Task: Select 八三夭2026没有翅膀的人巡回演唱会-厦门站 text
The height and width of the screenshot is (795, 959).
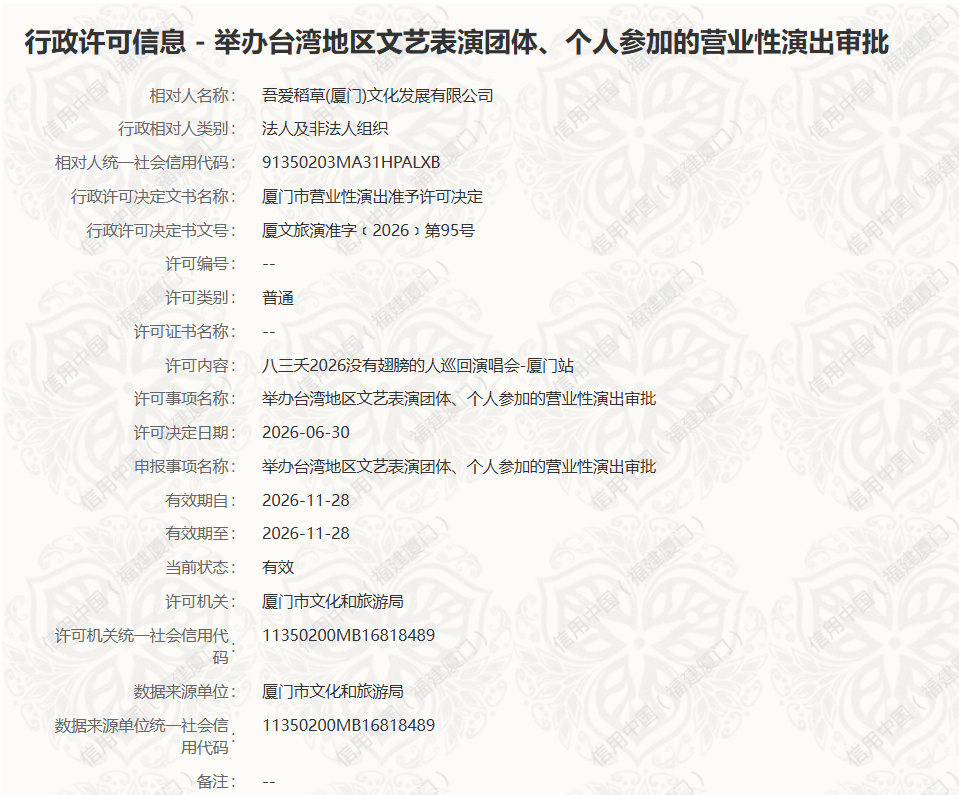Action: pos(418,365)
